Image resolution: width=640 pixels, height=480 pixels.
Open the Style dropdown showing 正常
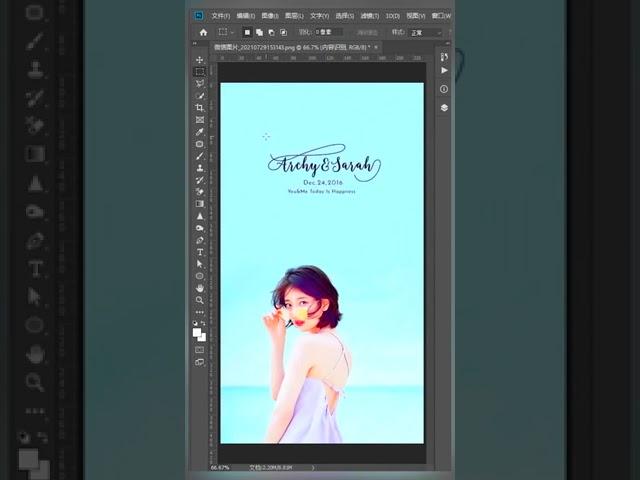(425, 33)
